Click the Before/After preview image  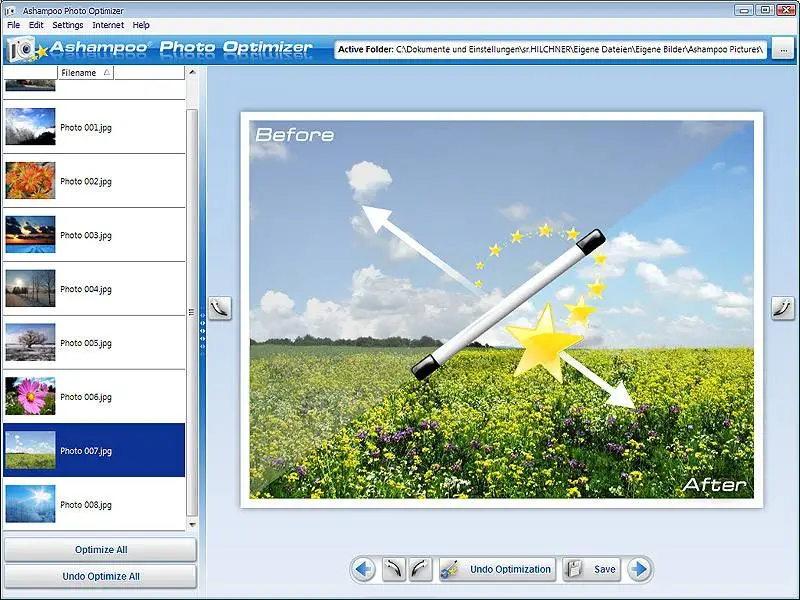pos(502,309)
